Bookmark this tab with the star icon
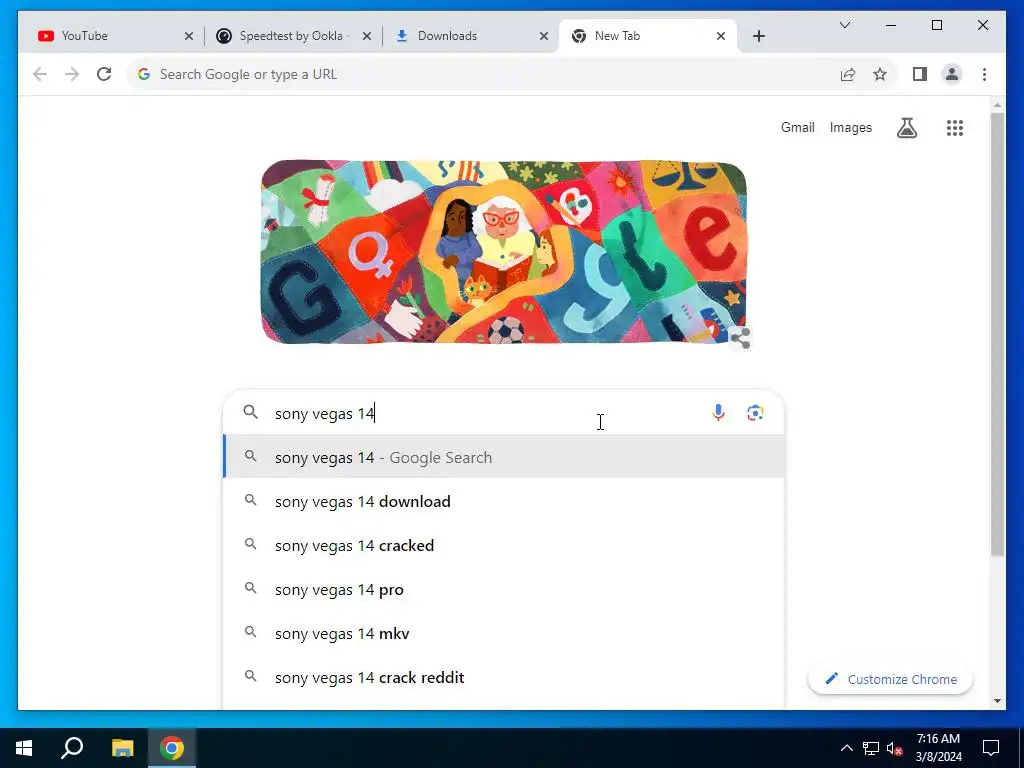Viewport: 1024px width, 768px height. pyautogui.click(x=880, y=74)
